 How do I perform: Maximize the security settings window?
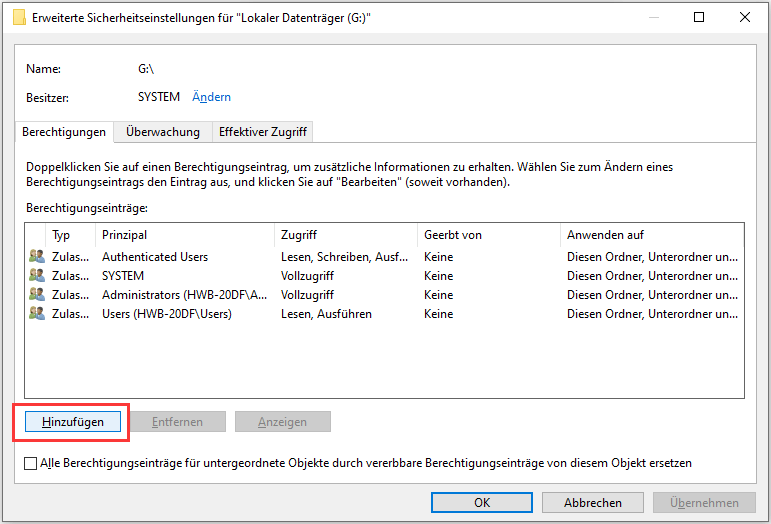[699, 17]
